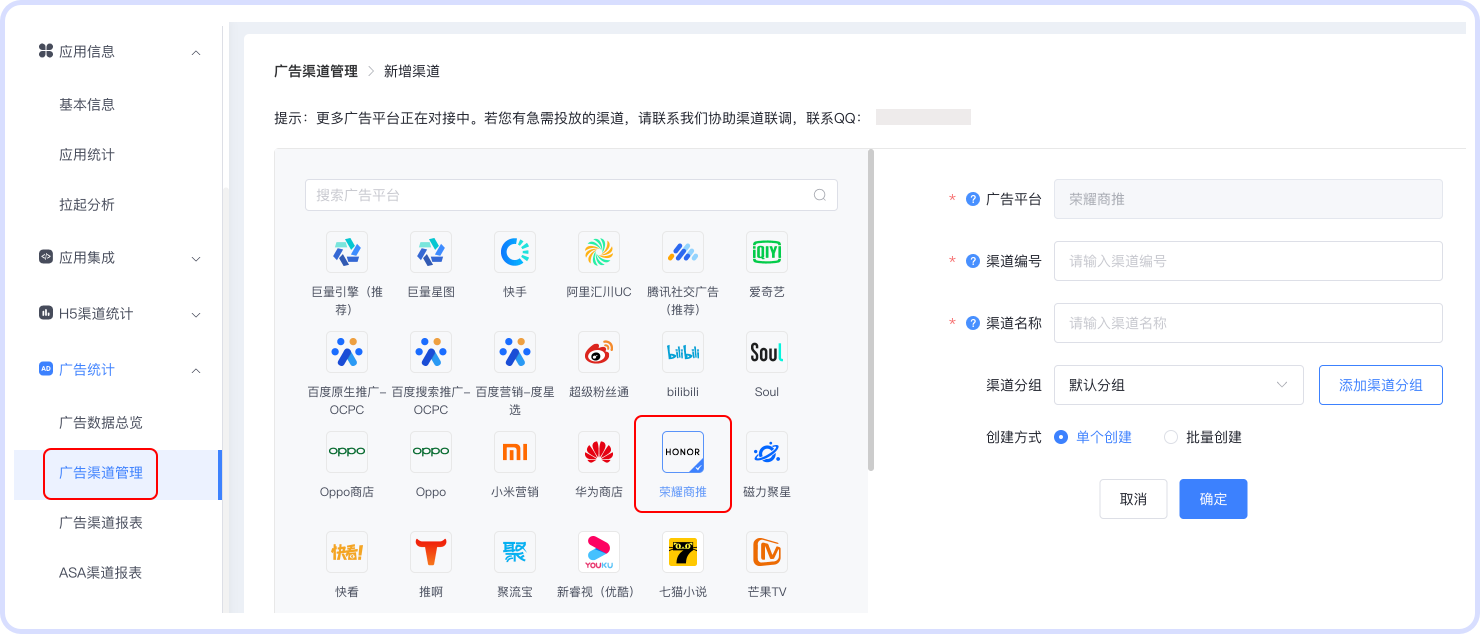1480x634 pixels.
Task: Expand the 应用集成 sidebar section
Action: tap(196, 258)
